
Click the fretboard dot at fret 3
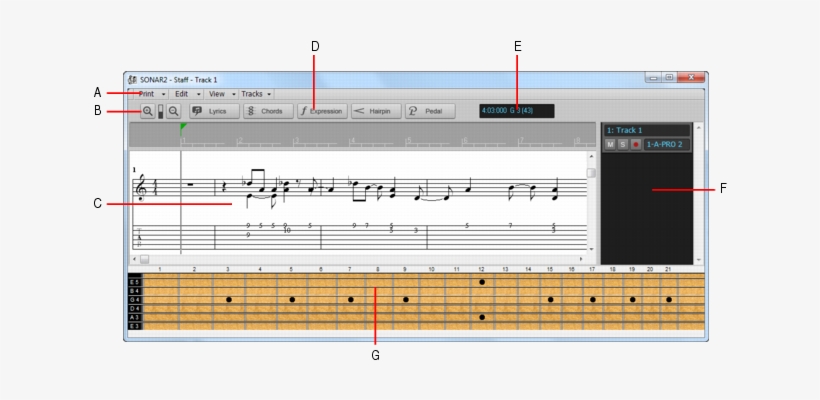(x=229, y=300)
